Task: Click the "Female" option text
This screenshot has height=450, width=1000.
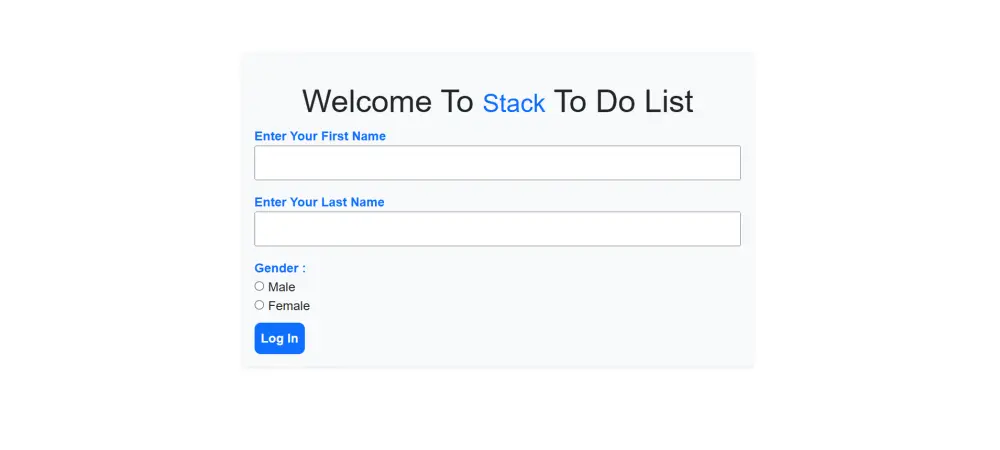Action: click(289, 306)
